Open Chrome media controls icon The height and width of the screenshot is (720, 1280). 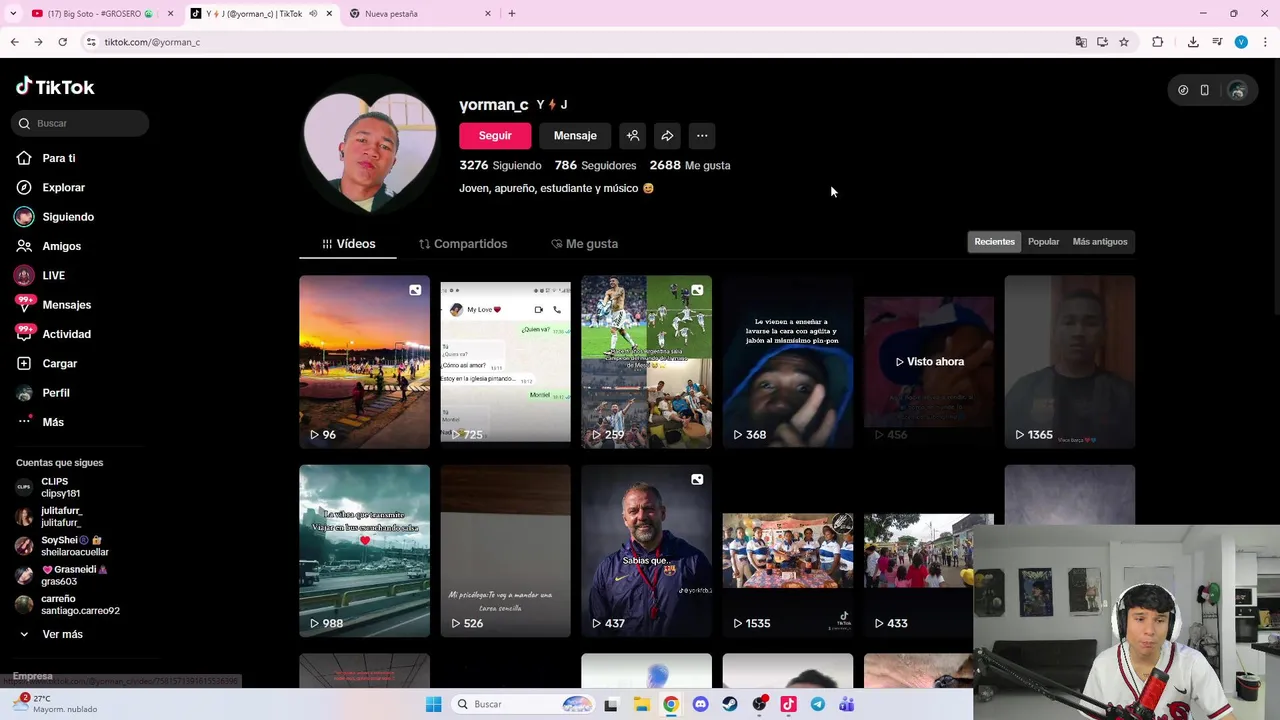1217,42
